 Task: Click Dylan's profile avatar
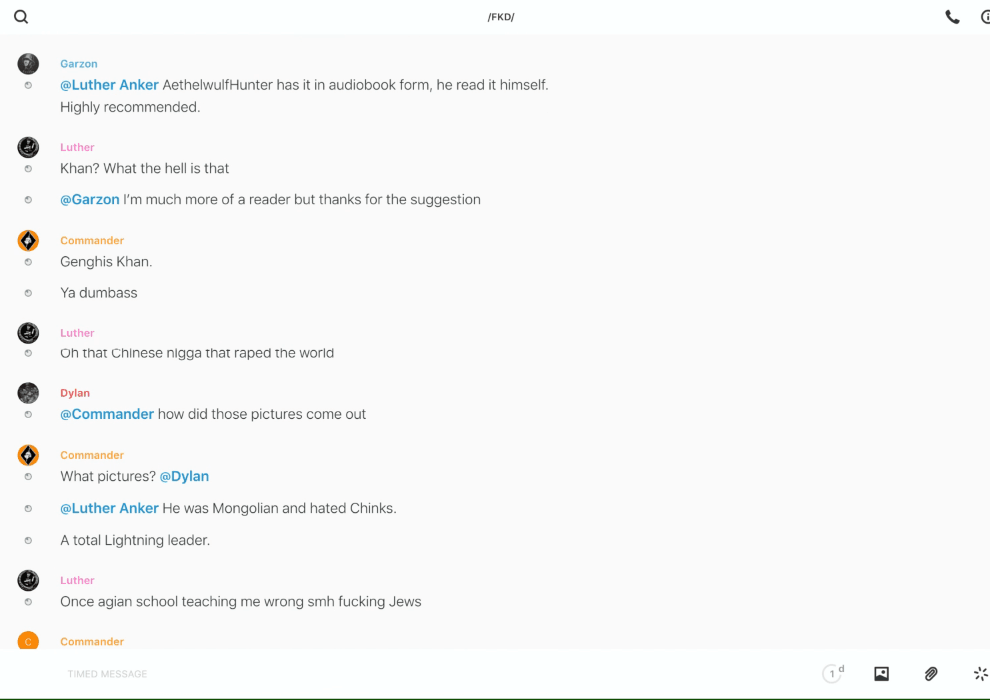[28, 393]
